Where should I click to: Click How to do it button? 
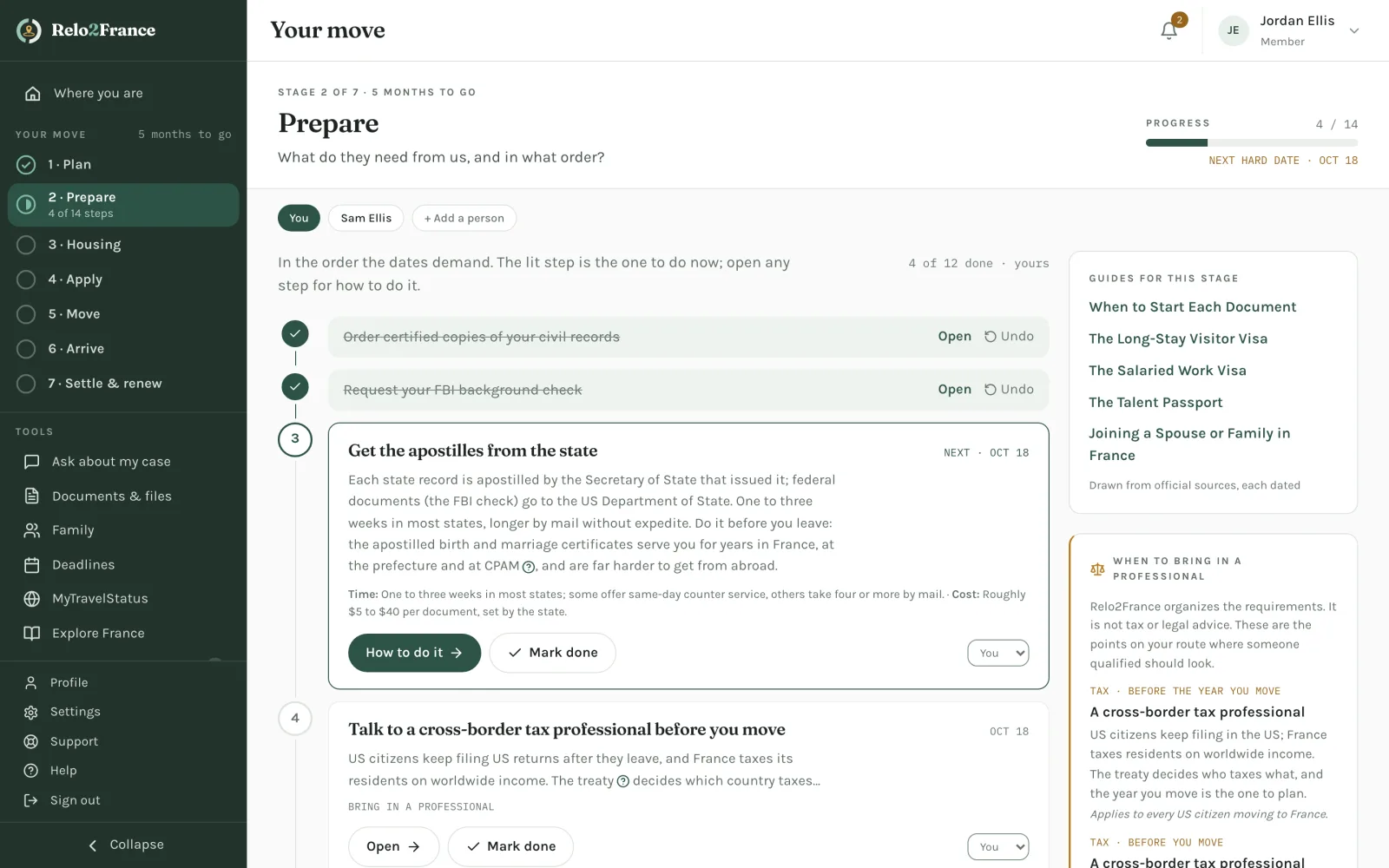(414, 653)
